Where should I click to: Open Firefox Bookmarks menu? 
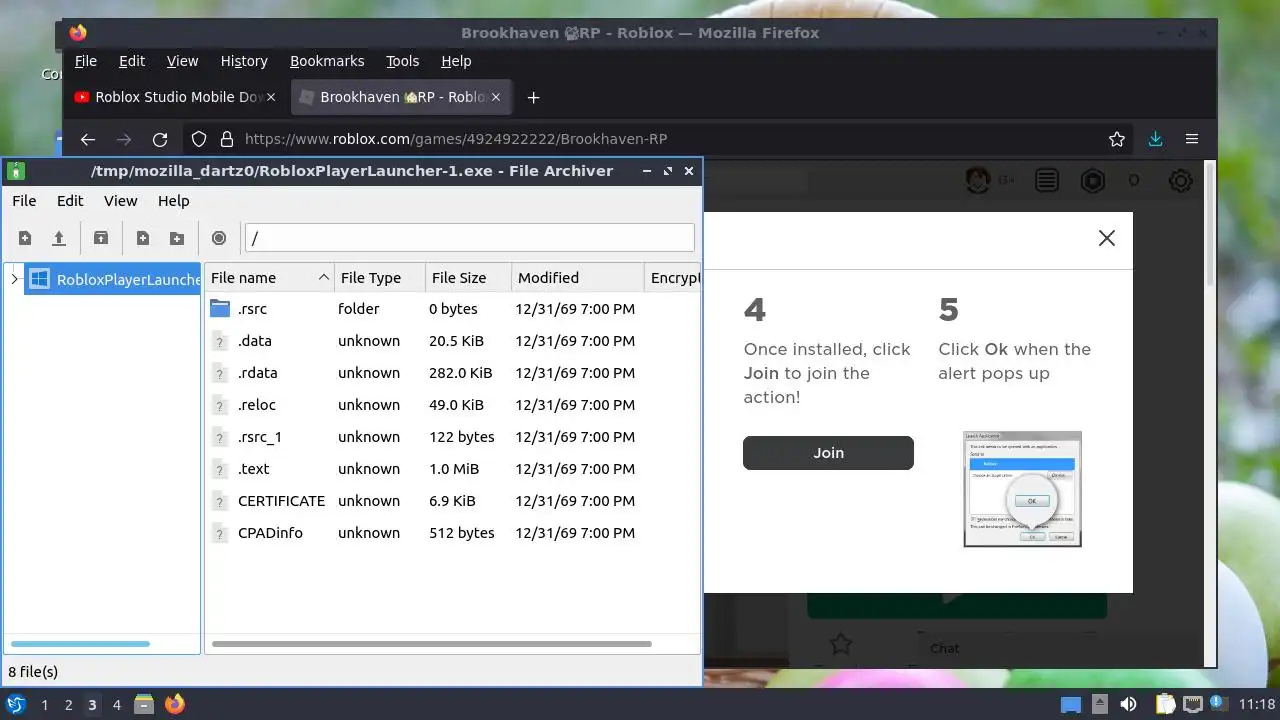click(327, 61)
